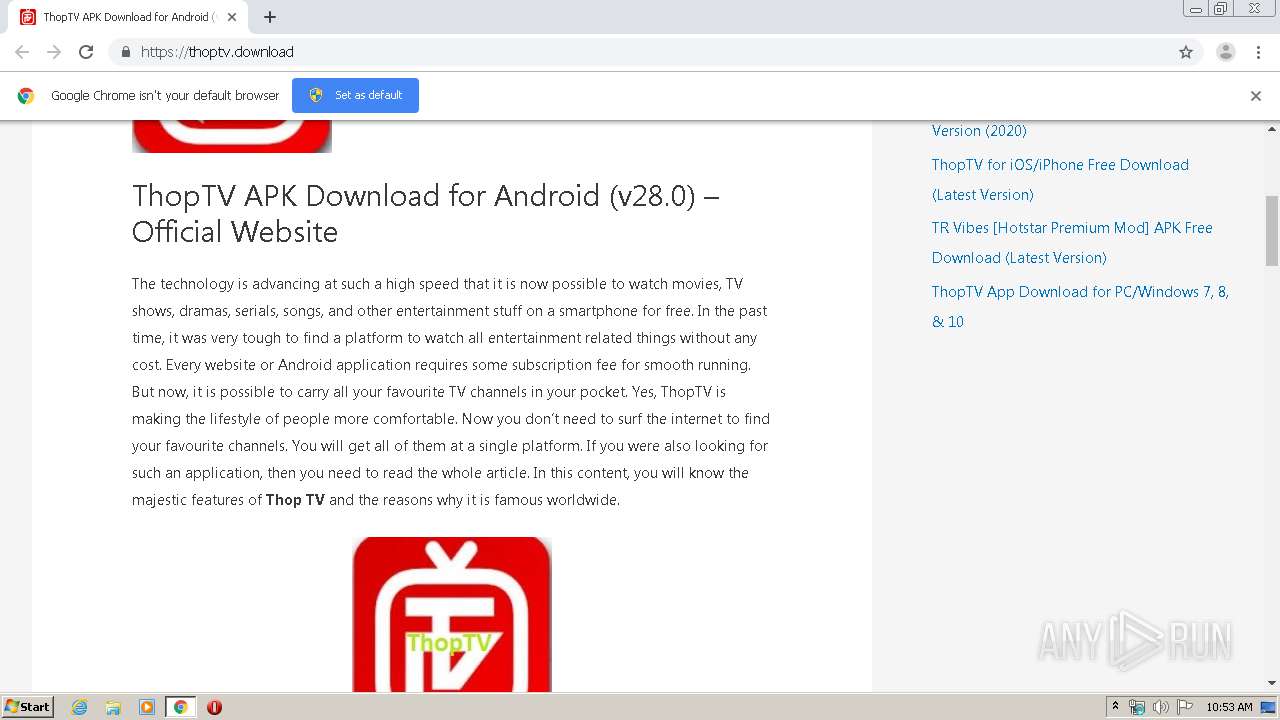The image size is (1280, 720).
Task: Restore down the Chrome window
Action: [1221, 9]
